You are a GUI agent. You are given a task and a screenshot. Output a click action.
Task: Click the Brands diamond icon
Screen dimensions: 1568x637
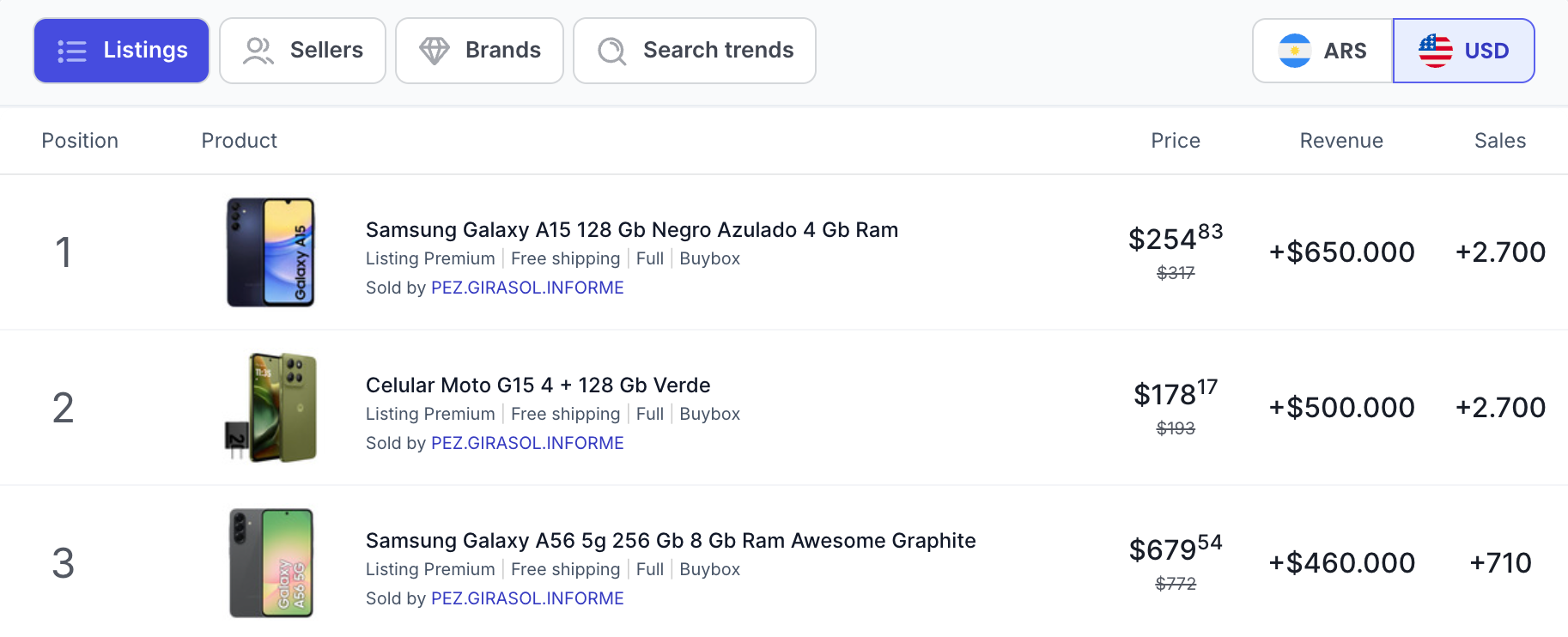(435, 52)
